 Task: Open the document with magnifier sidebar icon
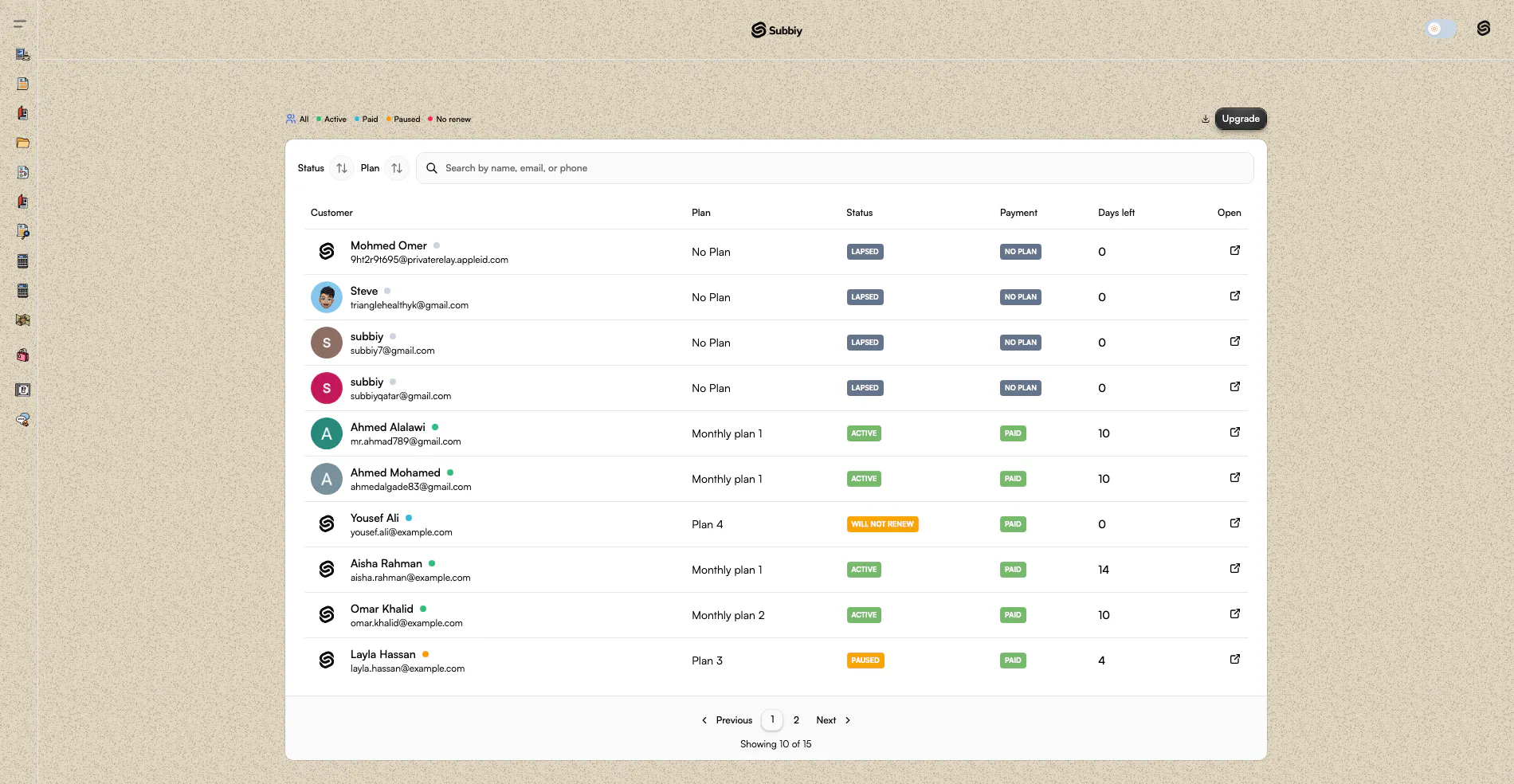(x=23, y=232)
